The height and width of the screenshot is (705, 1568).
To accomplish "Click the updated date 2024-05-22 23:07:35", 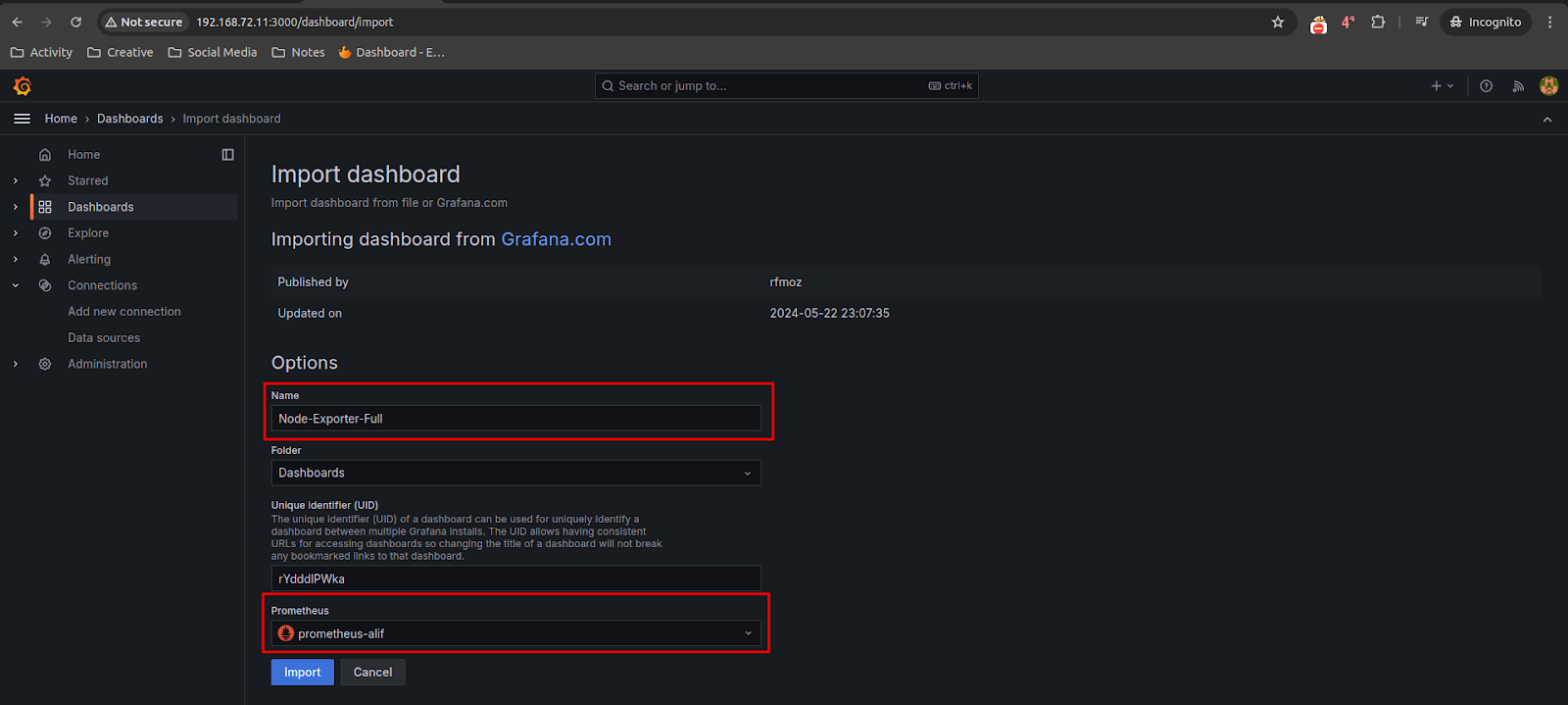I will (x=830, y=314).
